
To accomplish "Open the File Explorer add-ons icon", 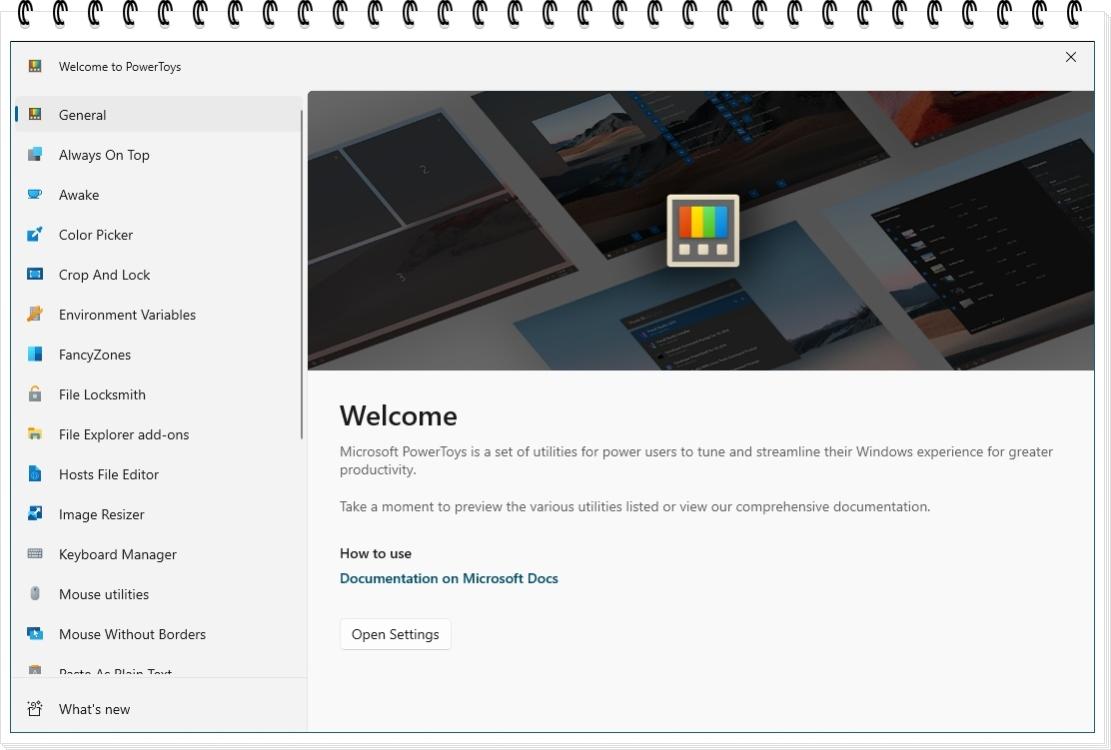I will tap(35, 434).
